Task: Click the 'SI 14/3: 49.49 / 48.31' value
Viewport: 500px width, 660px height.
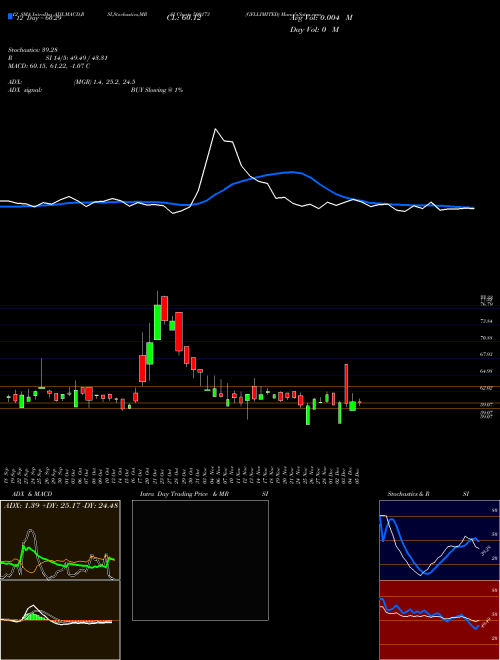Action: [x=77, y=58]
